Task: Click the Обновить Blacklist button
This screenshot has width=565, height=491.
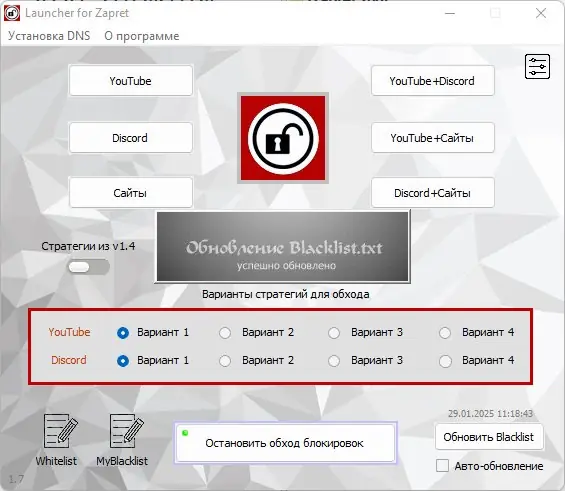Action: pos(489,437)
